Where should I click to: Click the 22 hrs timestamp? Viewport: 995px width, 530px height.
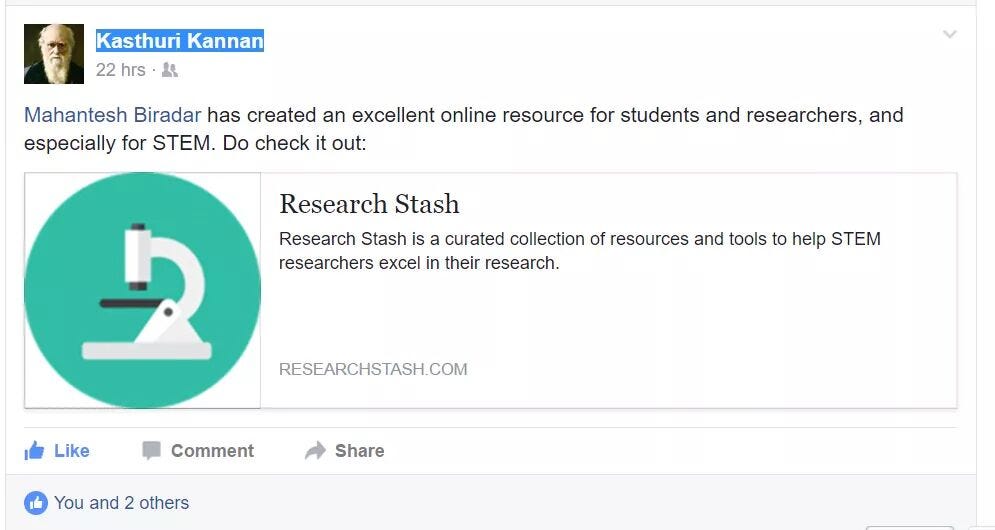(x=120, y=70)
